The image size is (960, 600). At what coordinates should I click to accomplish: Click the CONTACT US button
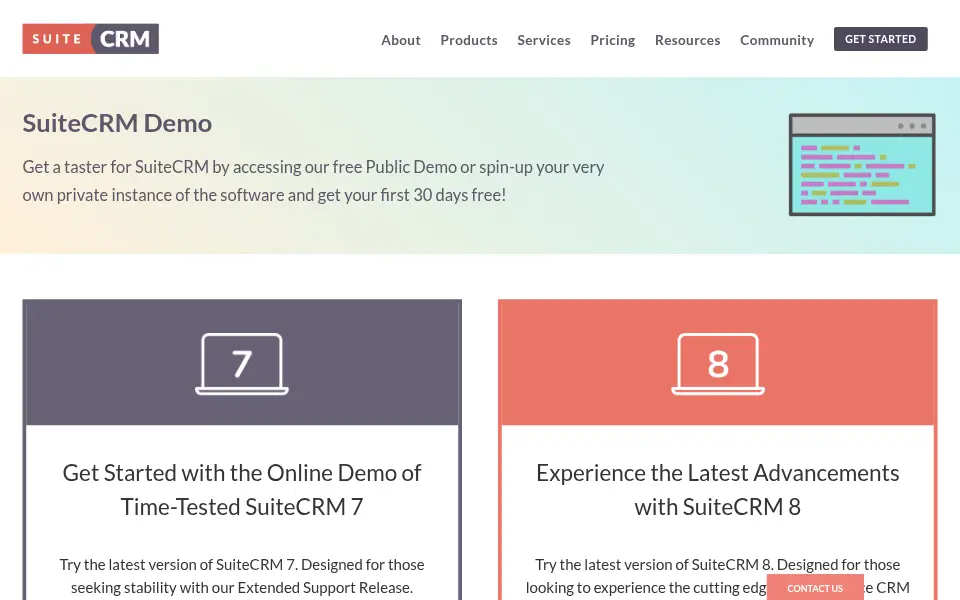[815, 588]
